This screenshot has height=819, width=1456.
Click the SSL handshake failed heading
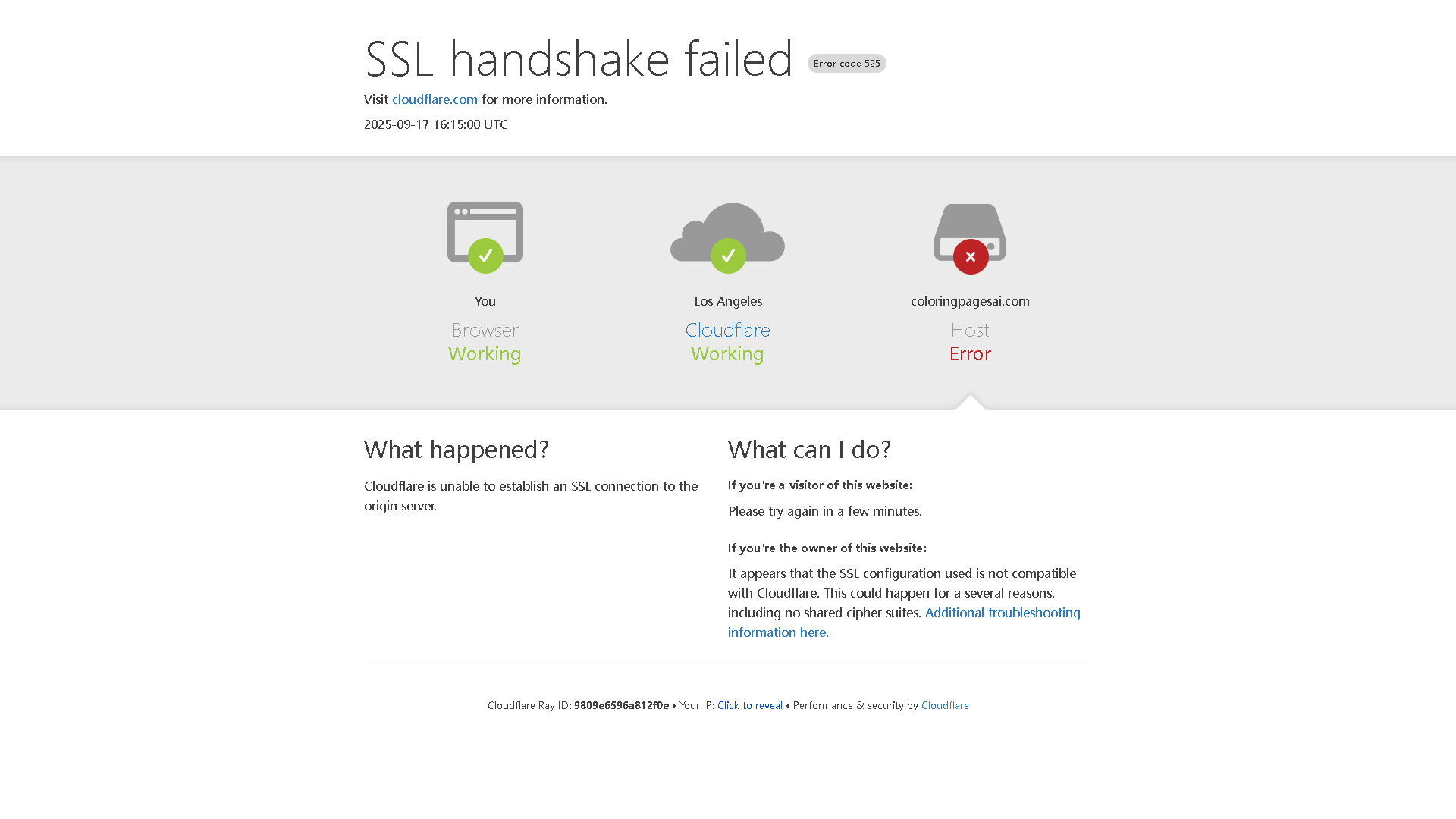pyautogui.click(x=579, y=58)
